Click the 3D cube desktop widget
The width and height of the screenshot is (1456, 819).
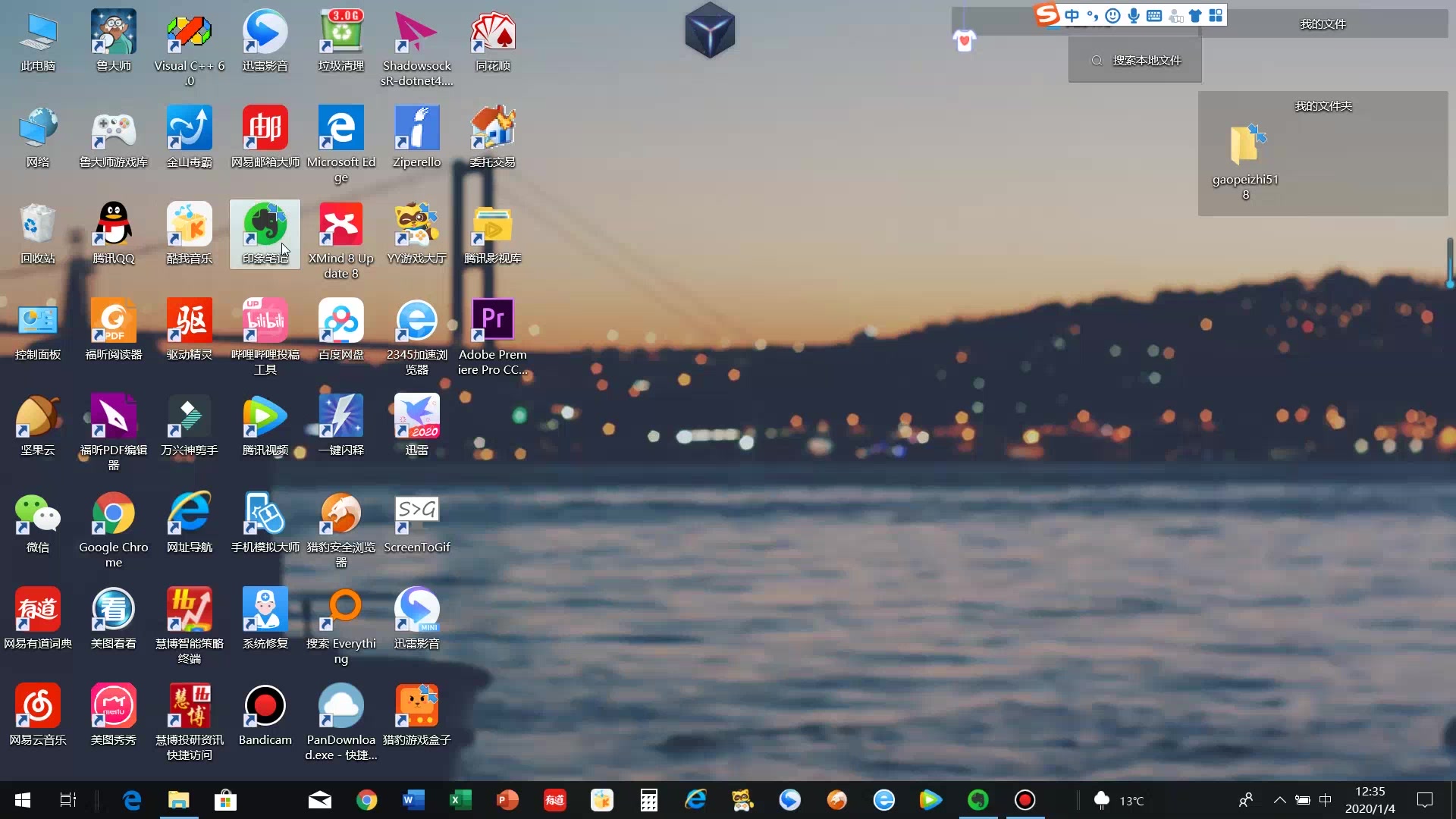(710, 30)
